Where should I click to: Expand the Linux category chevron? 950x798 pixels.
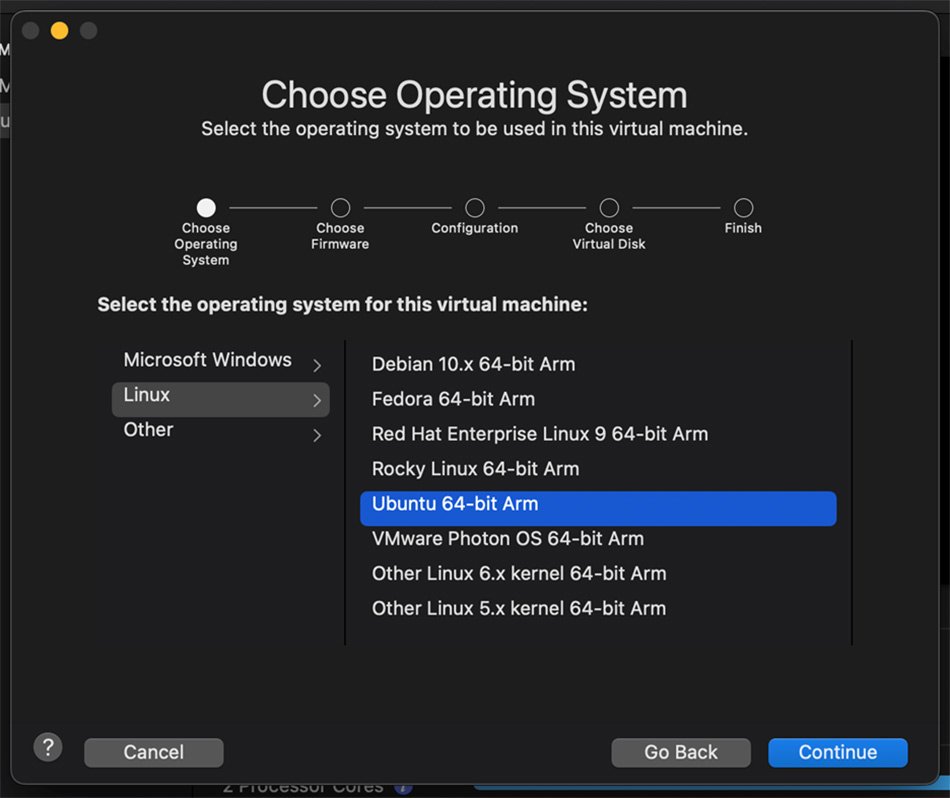317,401
